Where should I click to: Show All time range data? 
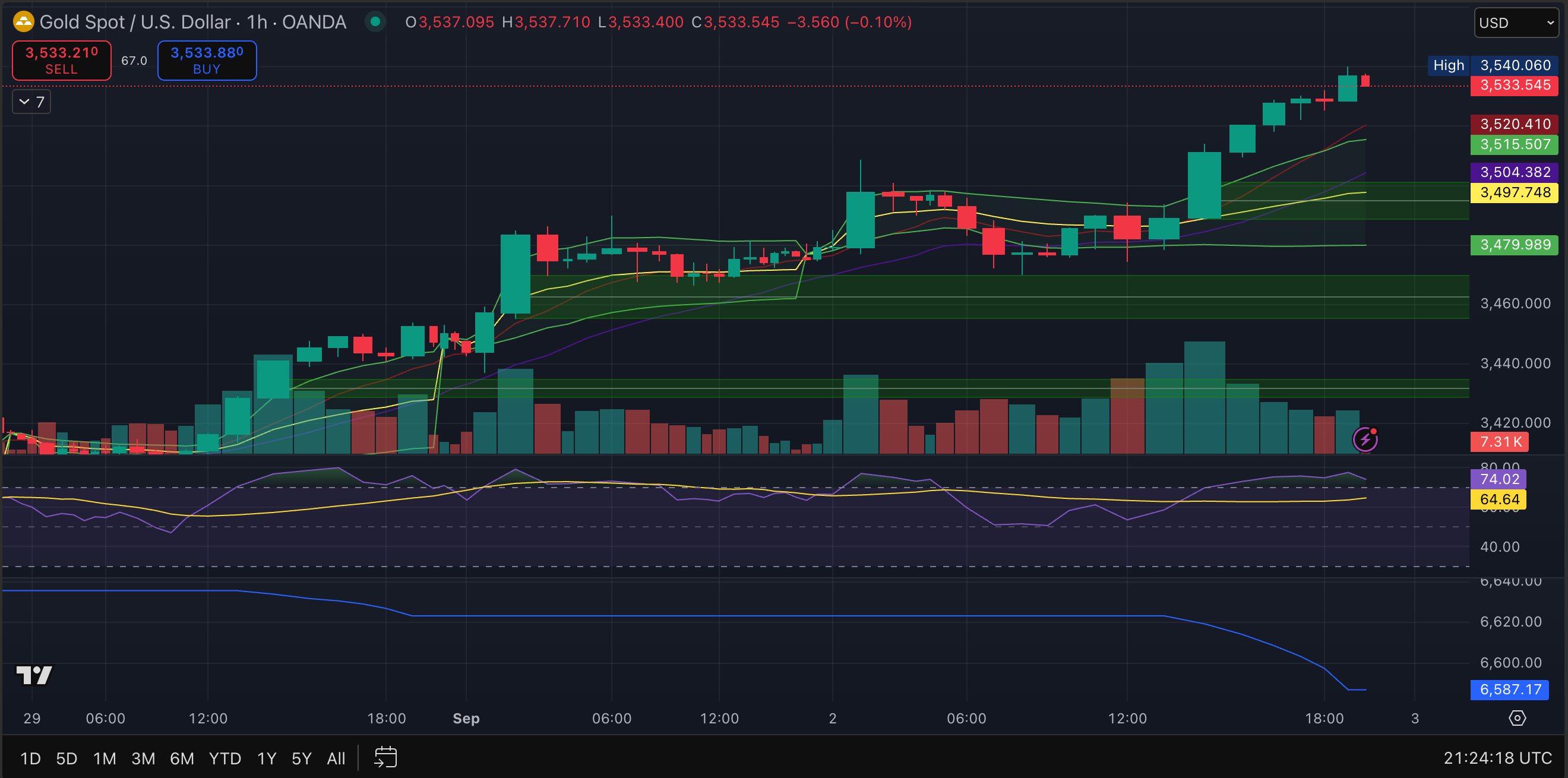pos(336,758)
